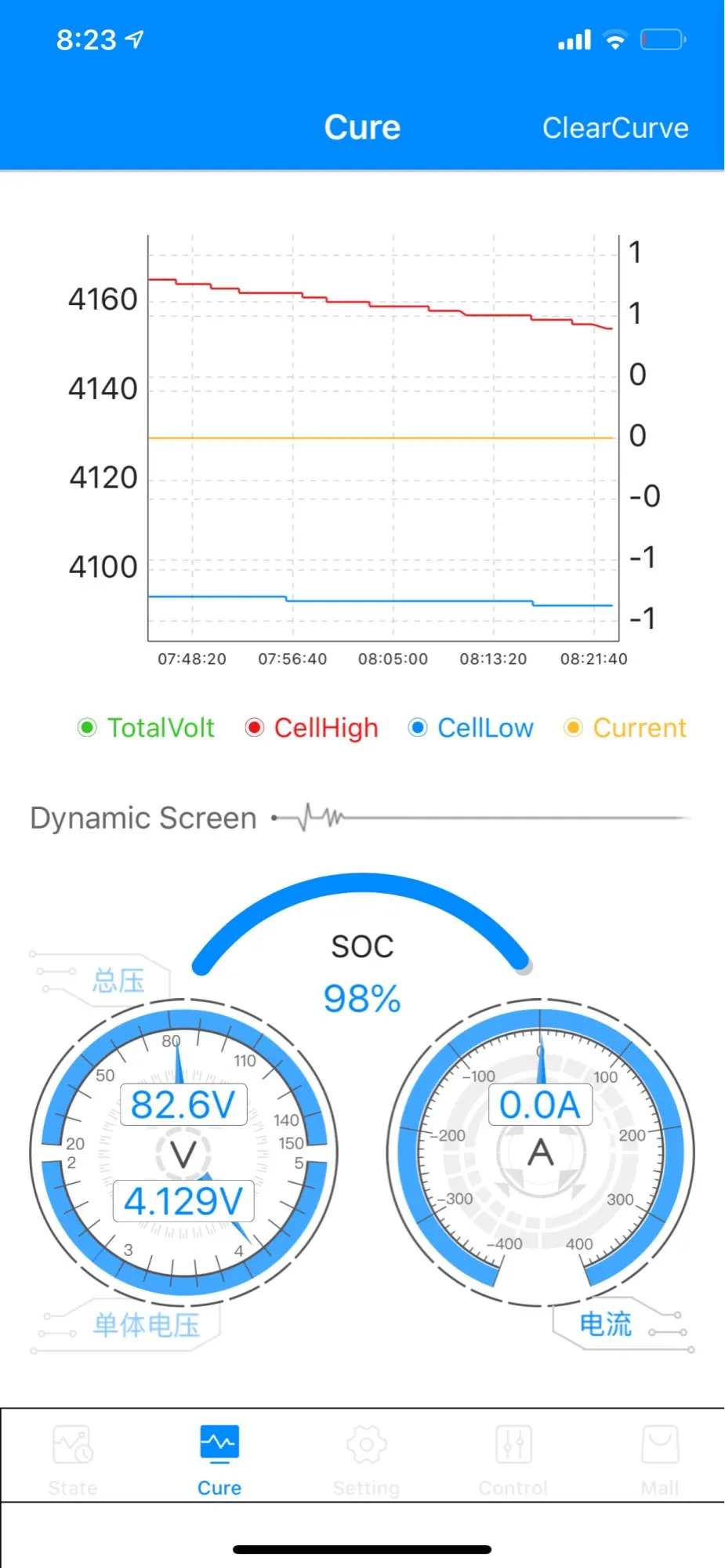Viewport: 725px width, 1568px height.
Task: Tap the 82.6V total voltage readout
Action: coord(183,1105)
